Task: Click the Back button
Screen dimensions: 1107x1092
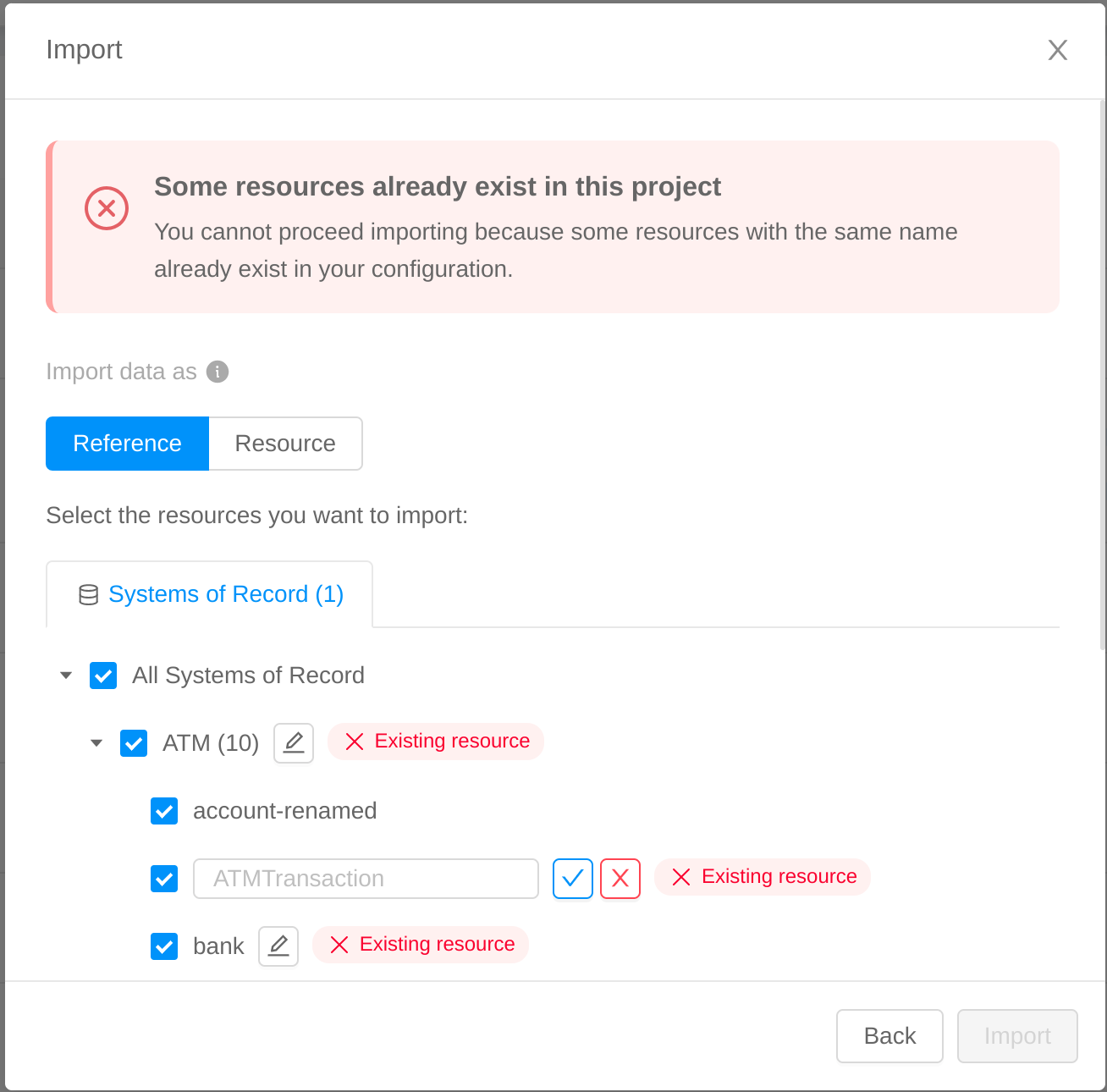Action: pyautogui.click(x=889, y=1036)
